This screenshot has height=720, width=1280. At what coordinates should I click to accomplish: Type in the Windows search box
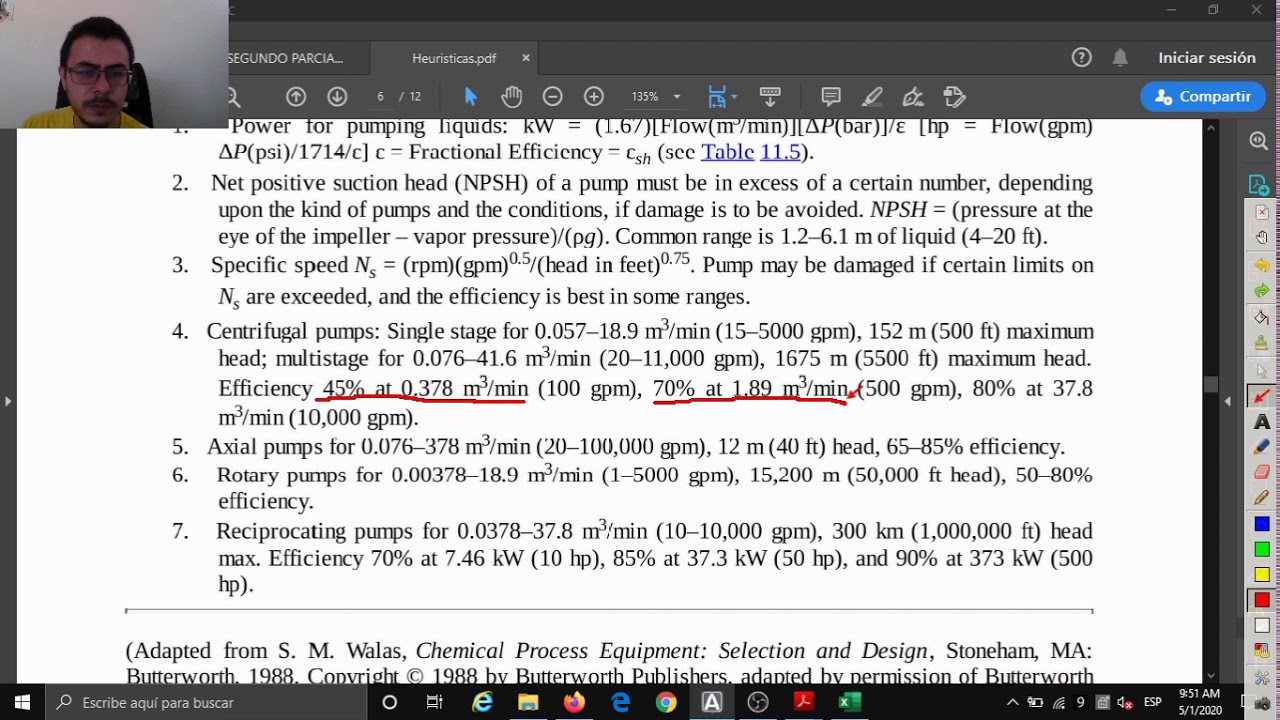coord(205,703)
